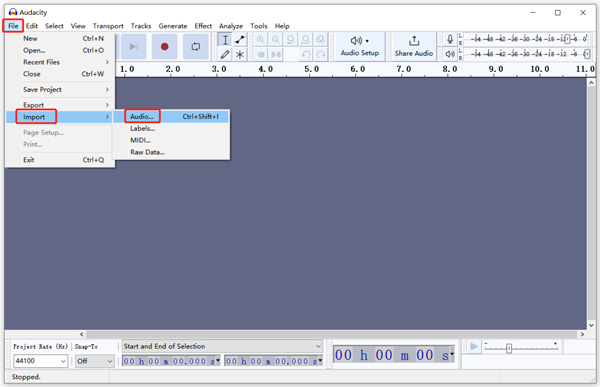Select the Selection (I-beam) tool
This screenshot has width=600, height=387.
225,40
